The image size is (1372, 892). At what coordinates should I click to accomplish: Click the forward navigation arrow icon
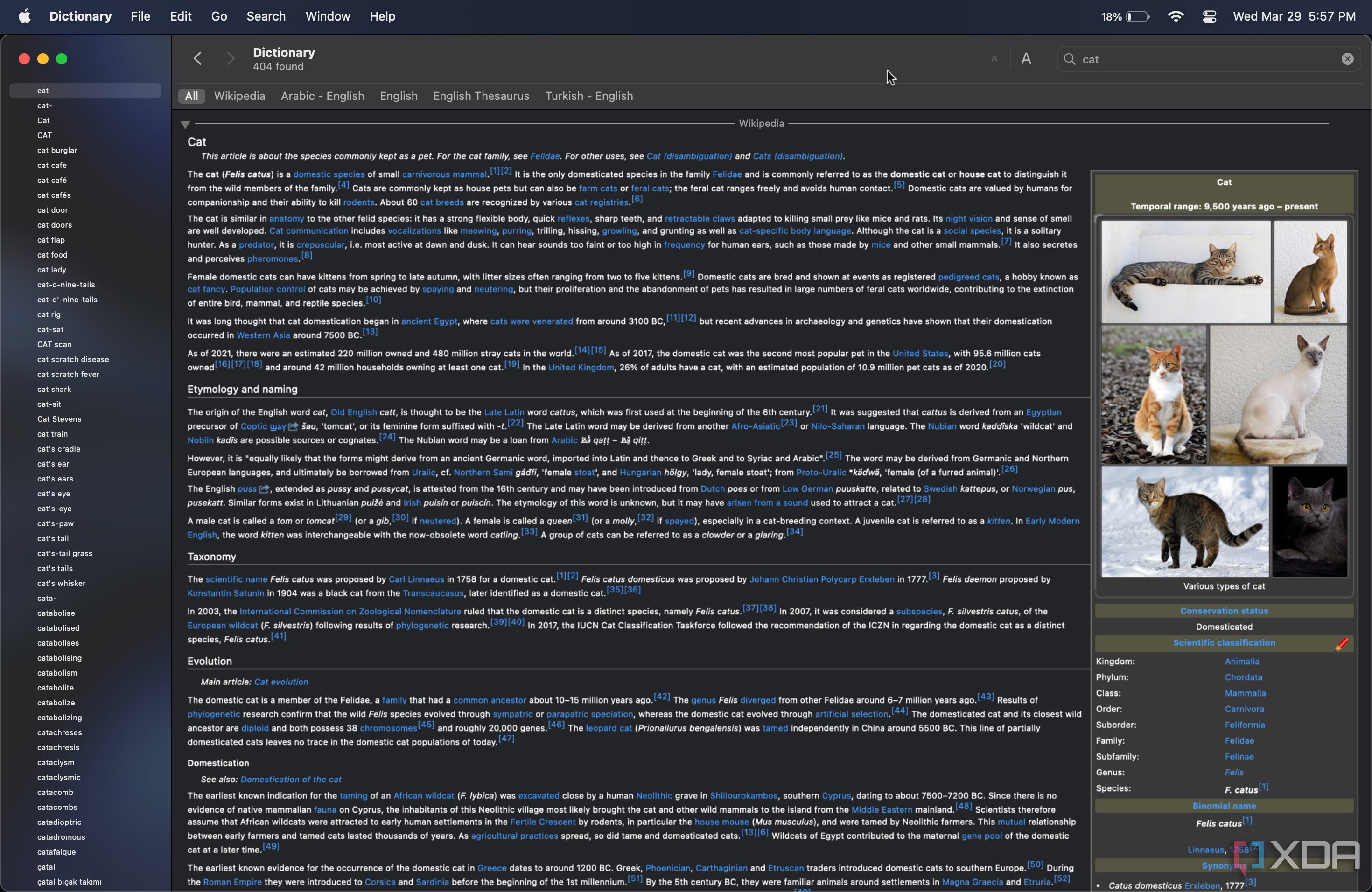click(228, 59)
